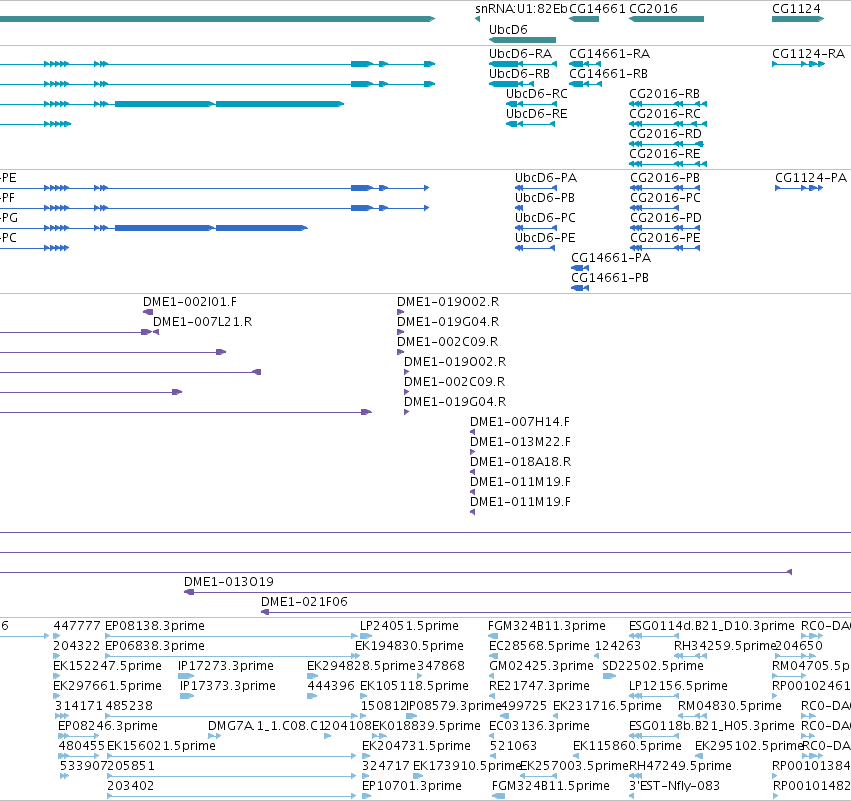
Task: Select the CG2016-PB protein label
Action: point(665,178)
